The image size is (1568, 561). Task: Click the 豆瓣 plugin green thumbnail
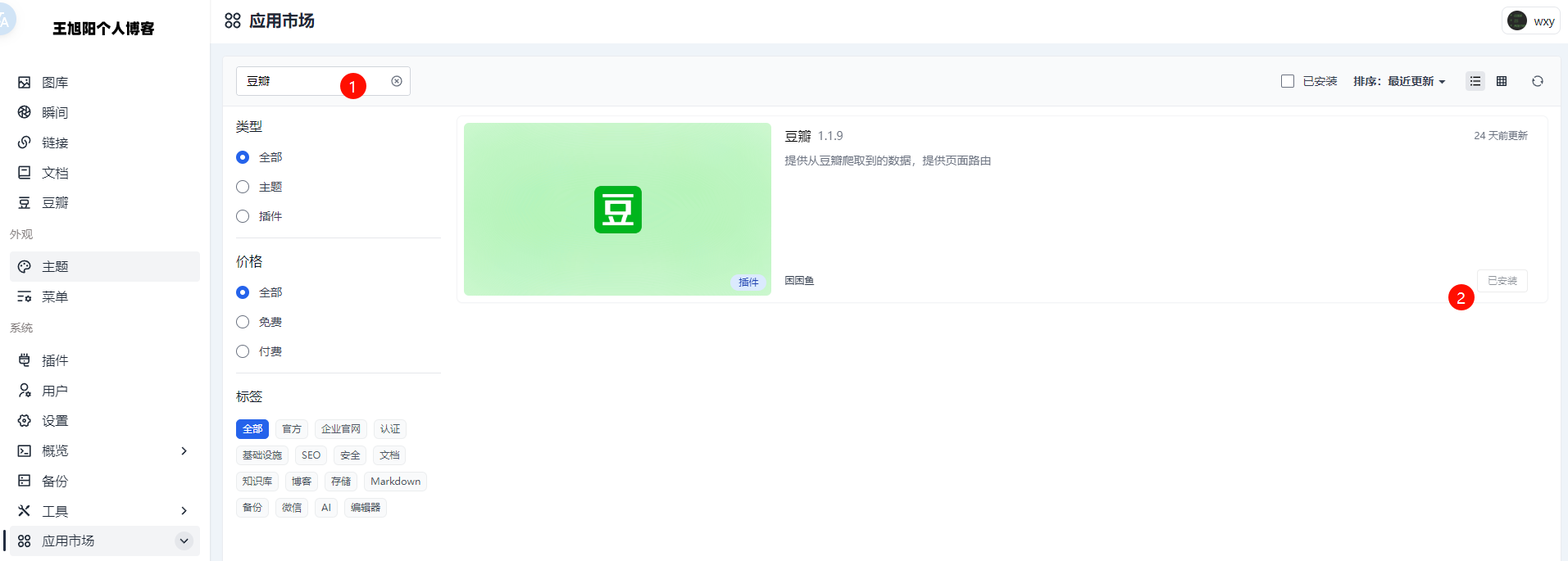(x=617, y=209)
